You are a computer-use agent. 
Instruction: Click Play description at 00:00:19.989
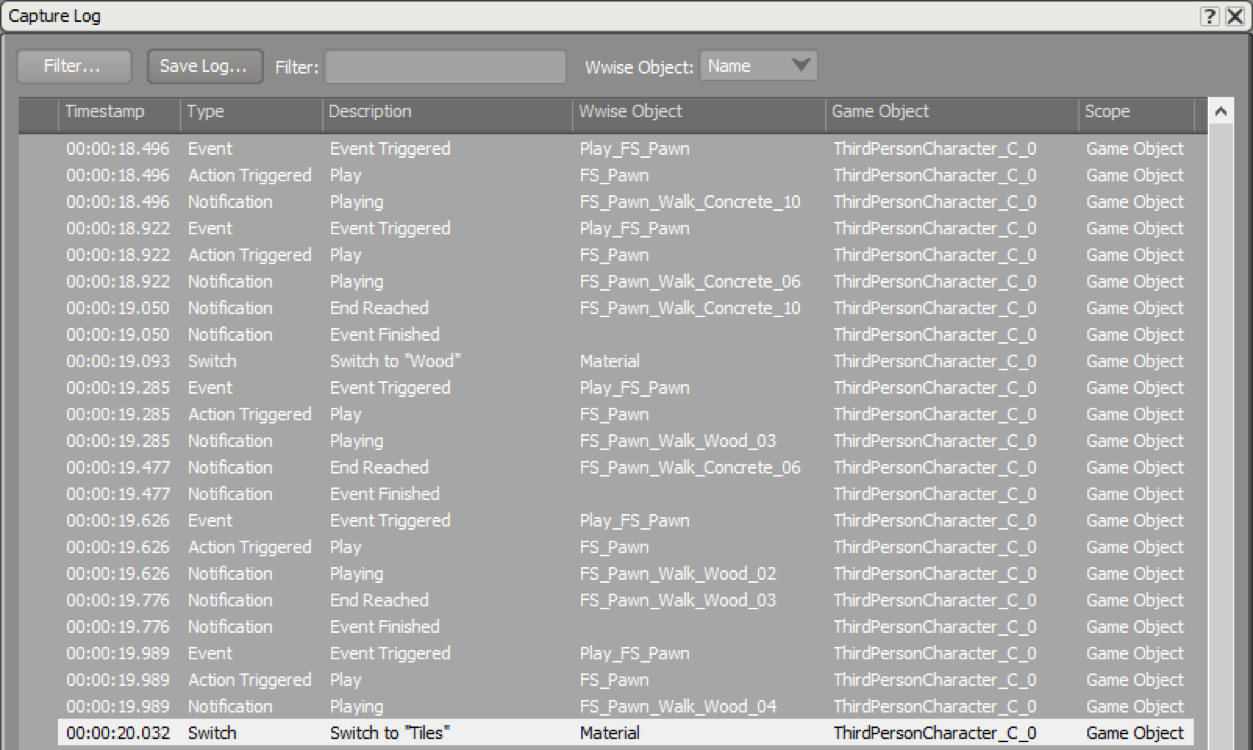pos(346,680)
